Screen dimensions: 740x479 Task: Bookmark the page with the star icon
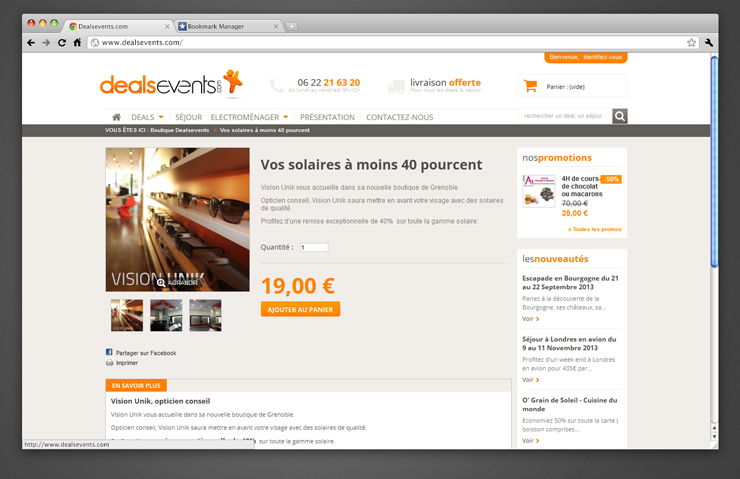click(691, 42)
